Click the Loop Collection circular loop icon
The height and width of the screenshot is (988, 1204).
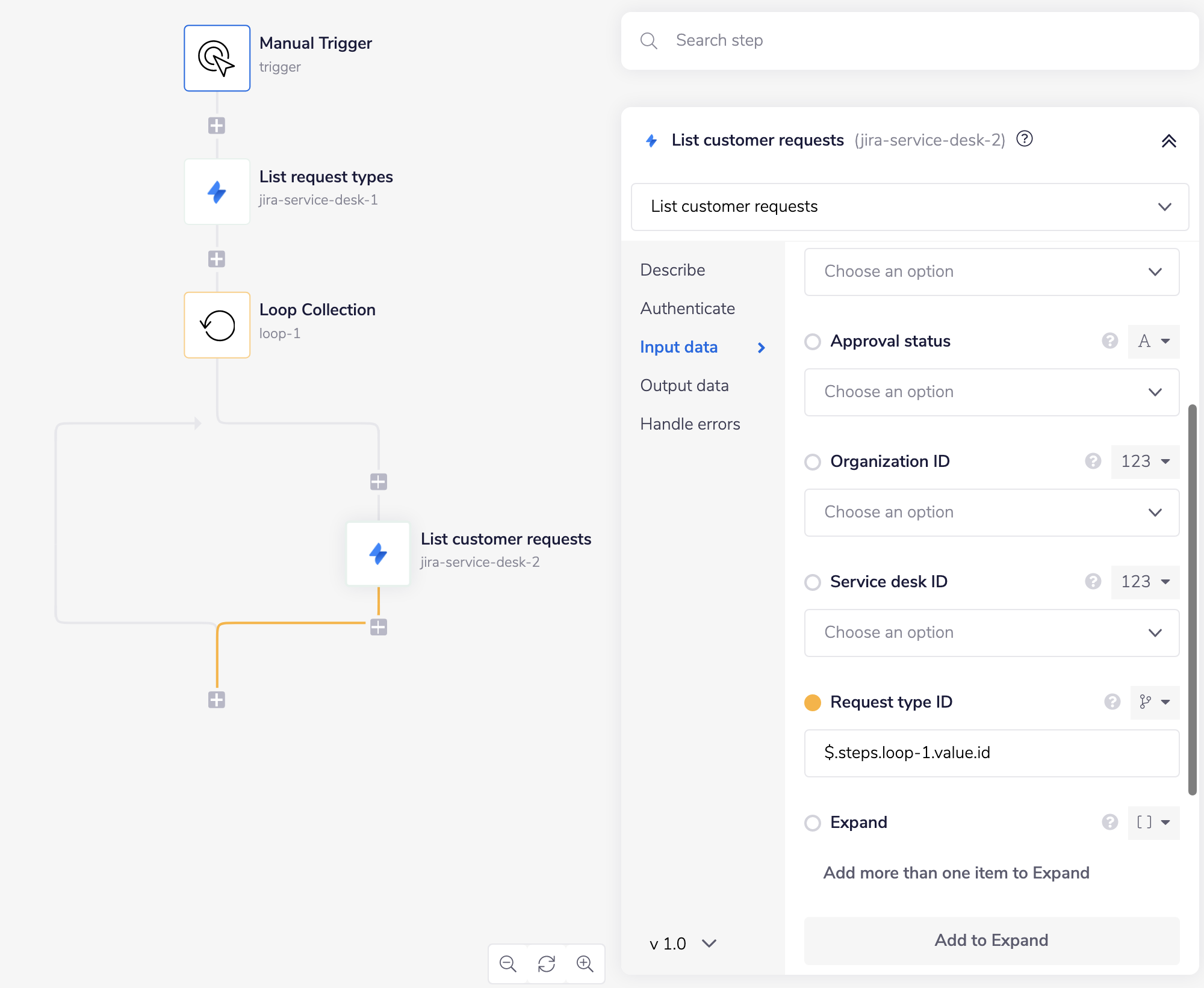(217, 325)
